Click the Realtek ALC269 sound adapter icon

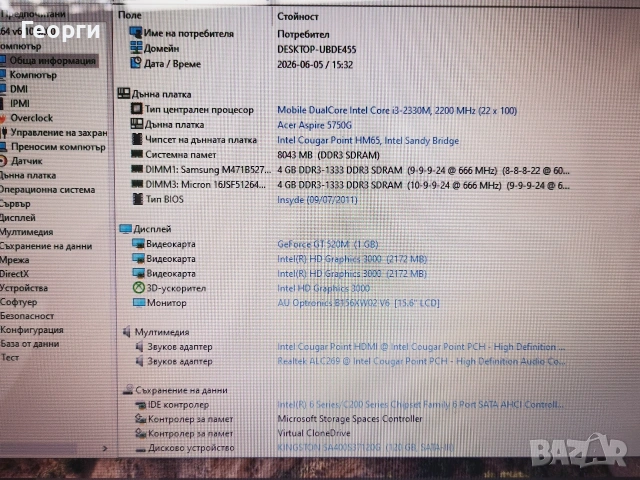(x=140, y=361)
